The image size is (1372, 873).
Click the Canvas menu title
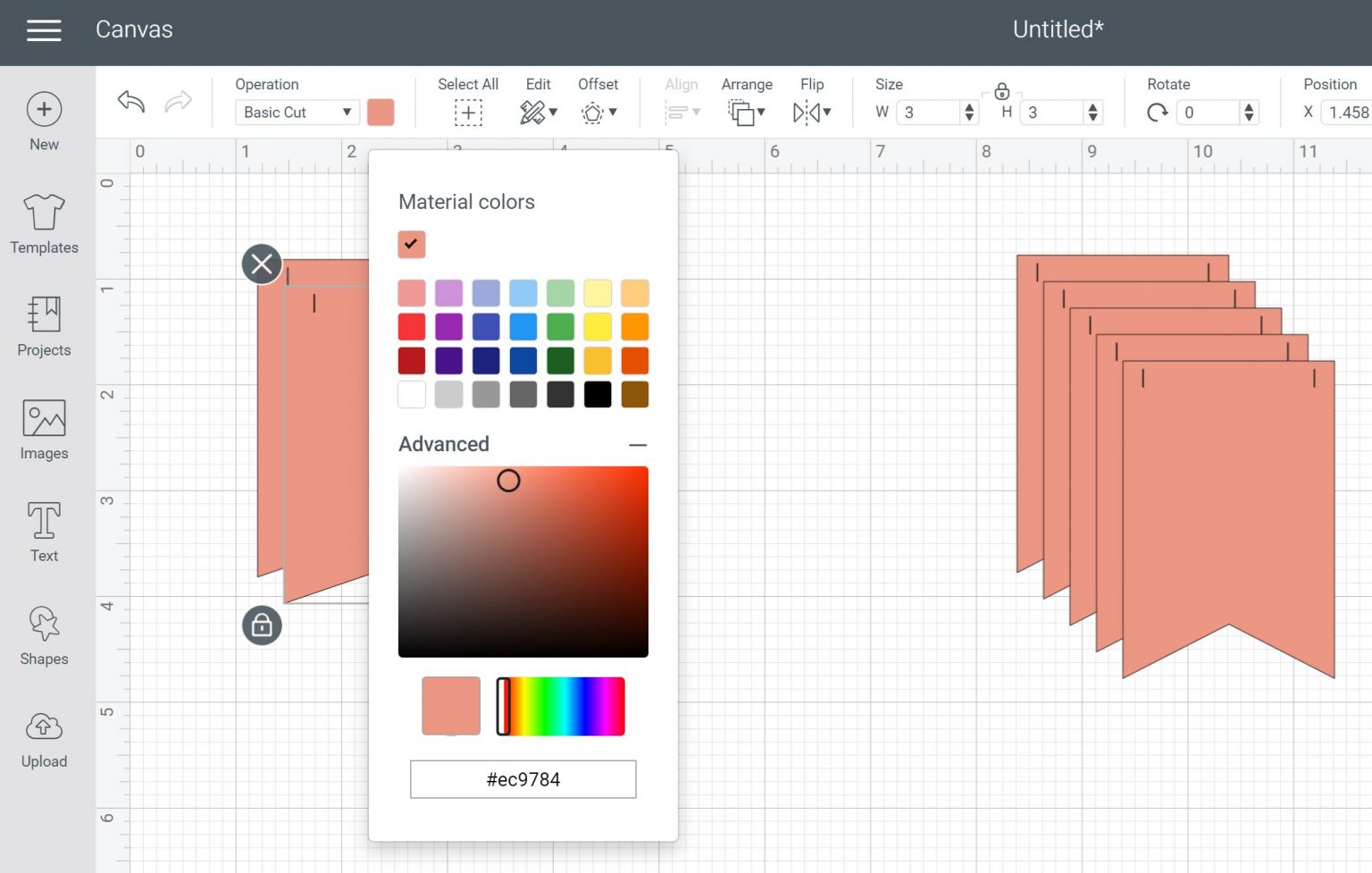(x=134, y=29)
